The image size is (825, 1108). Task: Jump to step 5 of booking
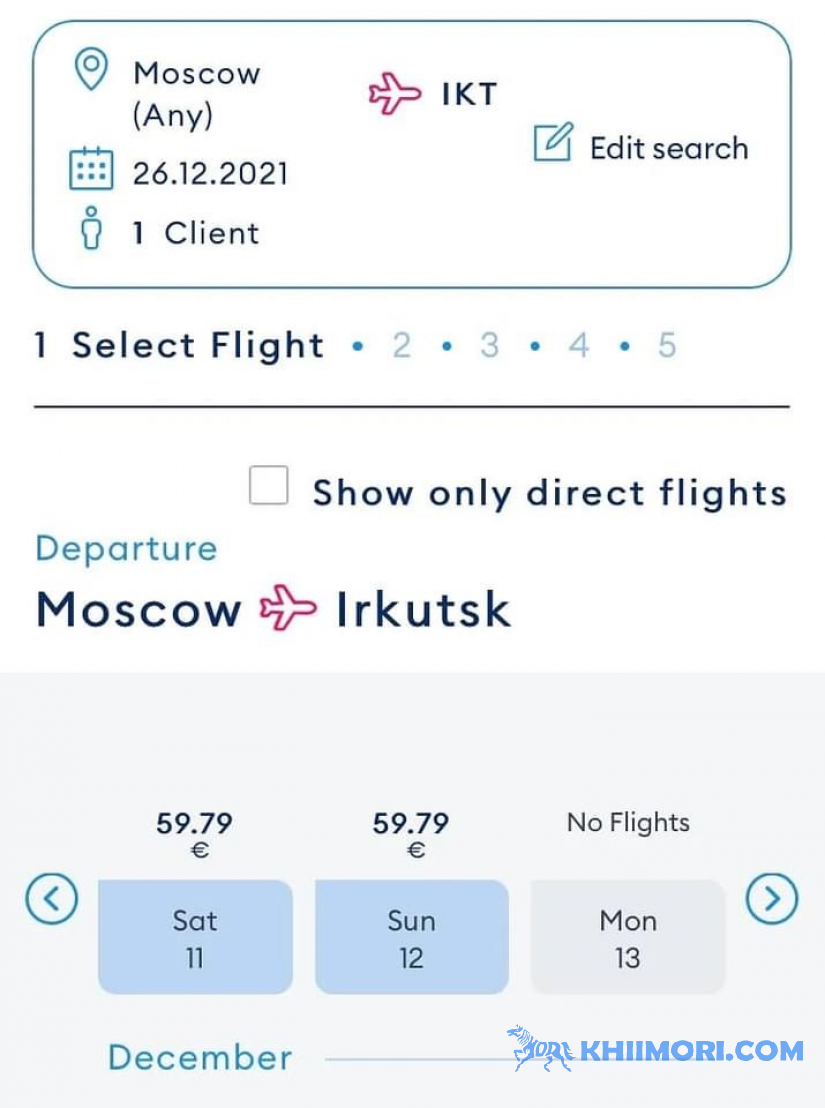[667, 346]
